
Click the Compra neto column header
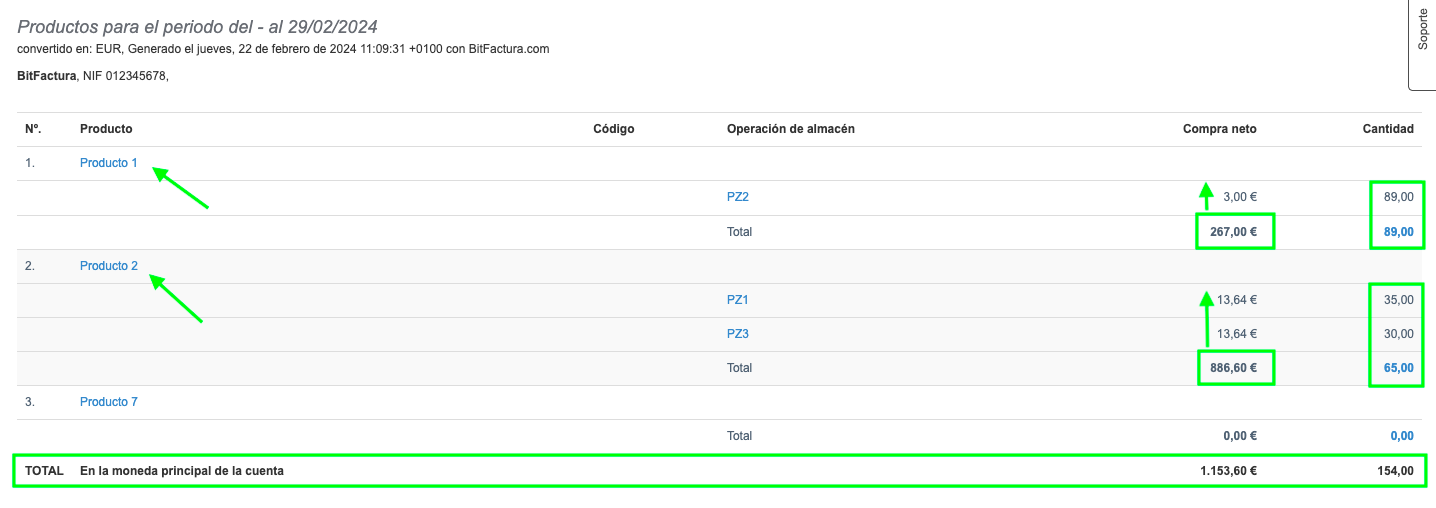tap(1219, 129)
